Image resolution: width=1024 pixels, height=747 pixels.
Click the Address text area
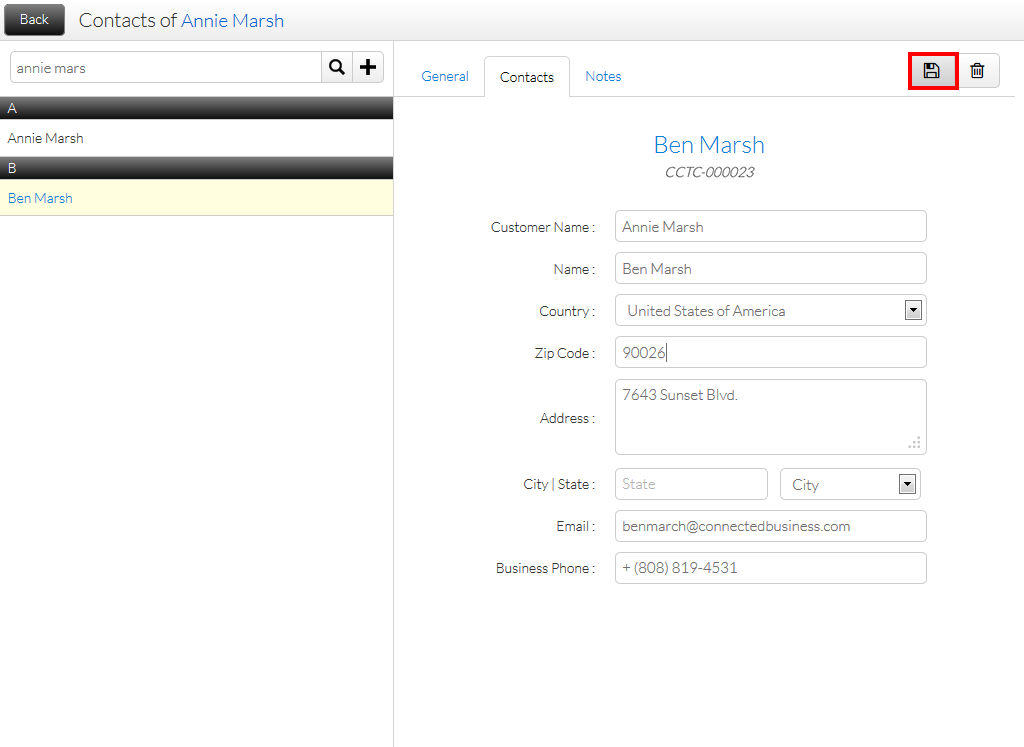[x=770, y=417]
